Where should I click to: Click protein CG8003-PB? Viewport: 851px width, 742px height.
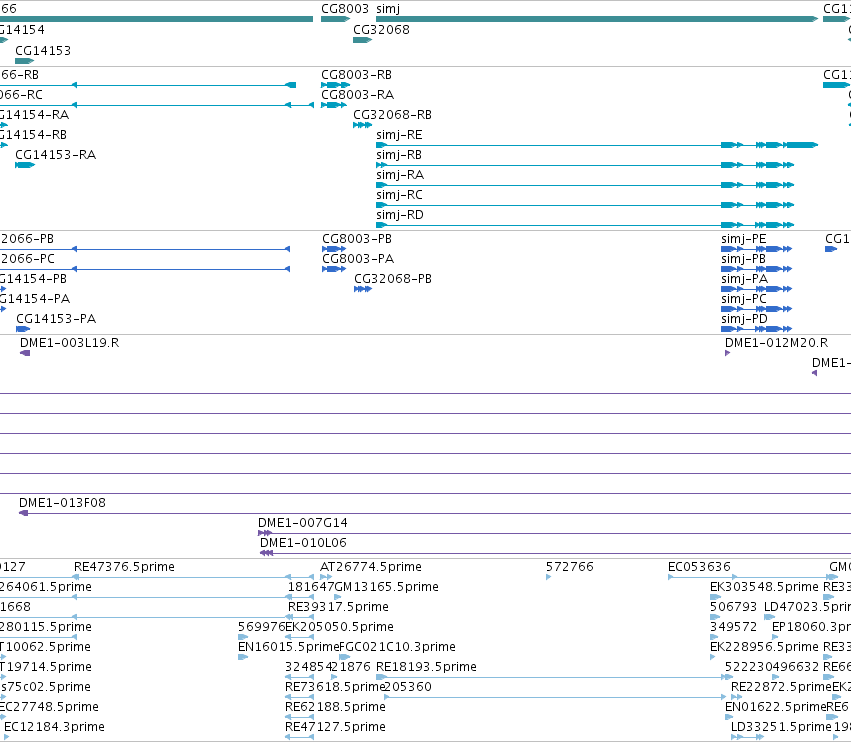tap(334, 249)
